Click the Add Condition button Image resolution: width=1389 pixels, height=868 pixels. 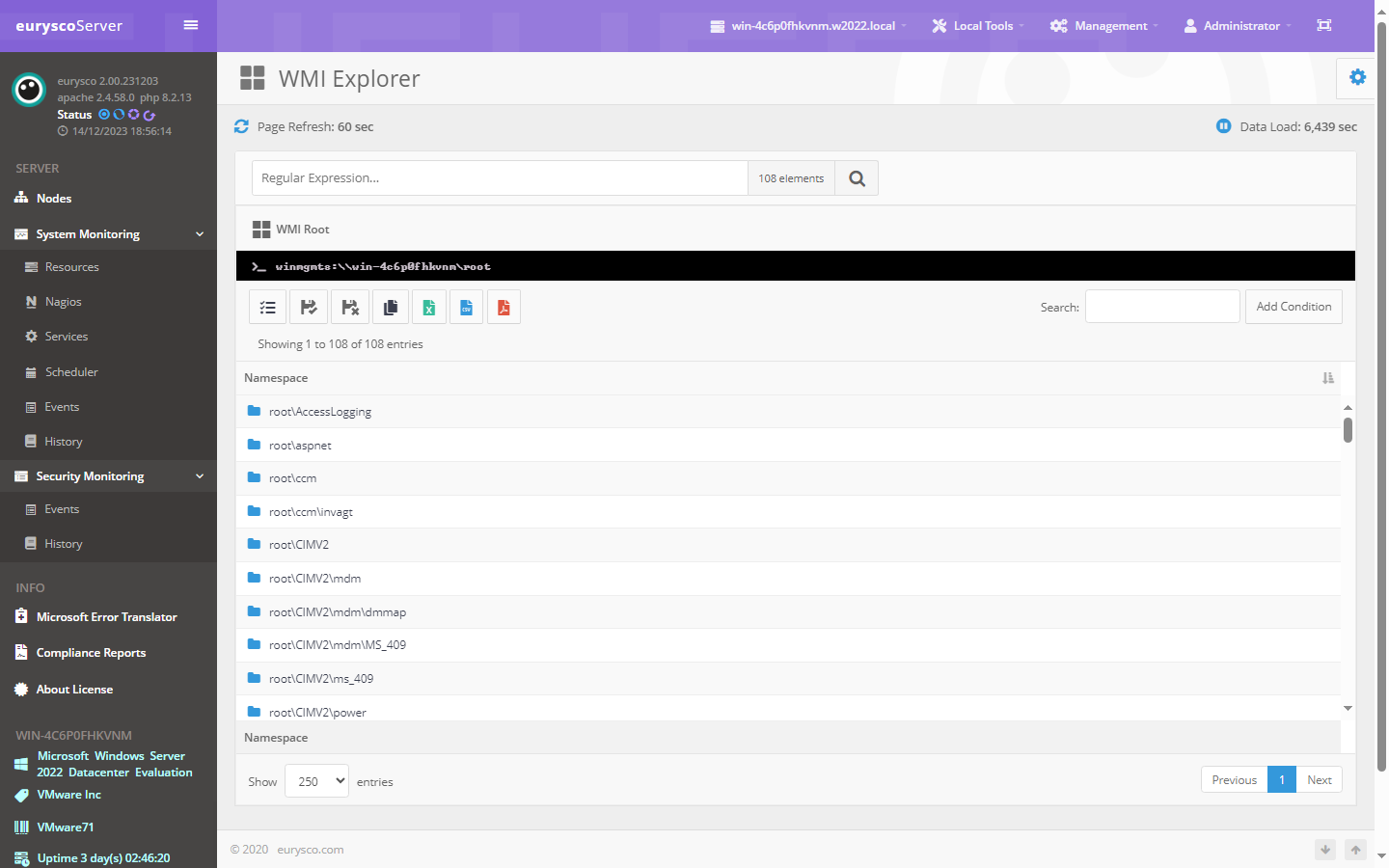(1294, 307)
